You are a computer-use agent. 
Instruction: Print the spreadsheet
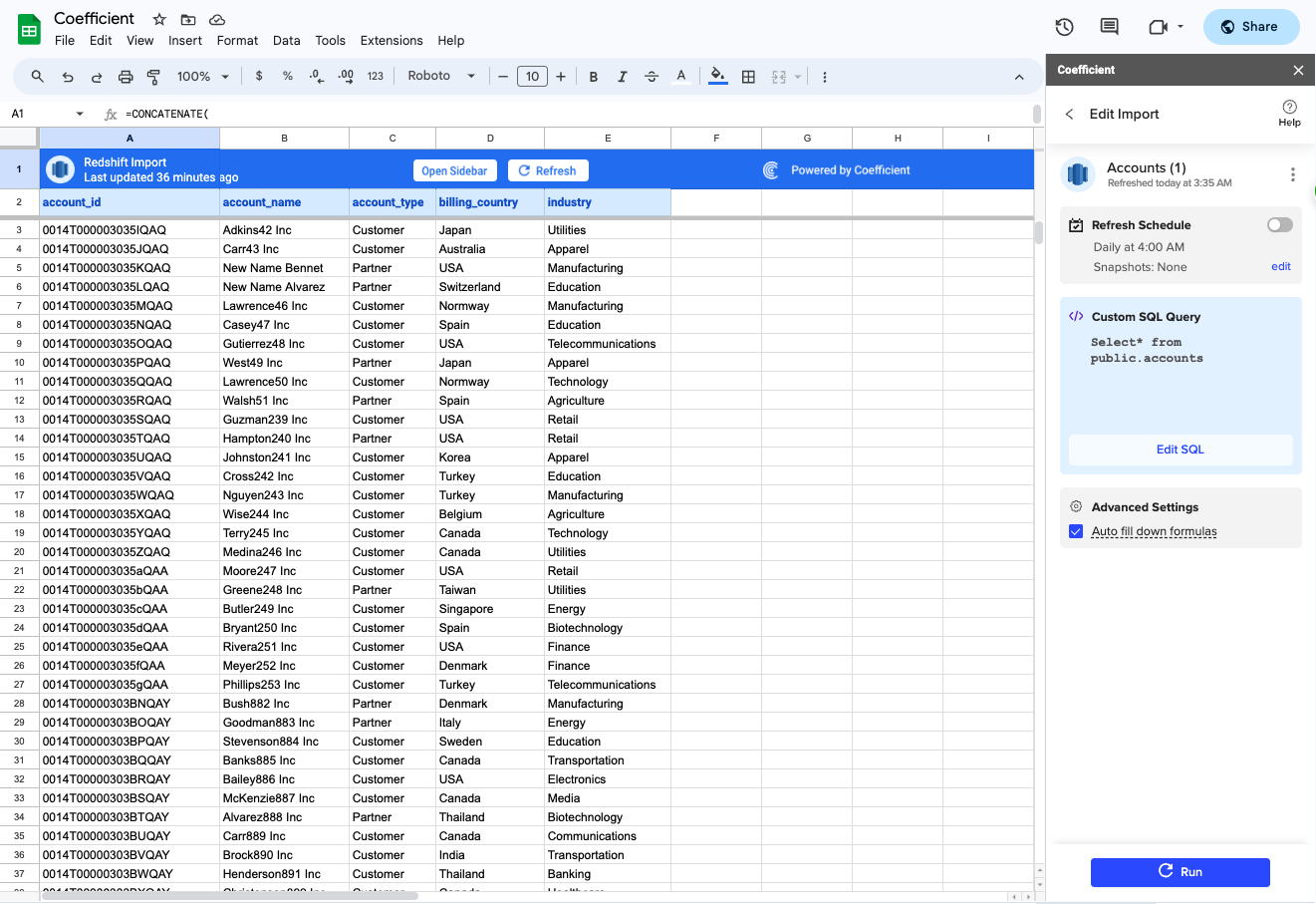point(126,77)
